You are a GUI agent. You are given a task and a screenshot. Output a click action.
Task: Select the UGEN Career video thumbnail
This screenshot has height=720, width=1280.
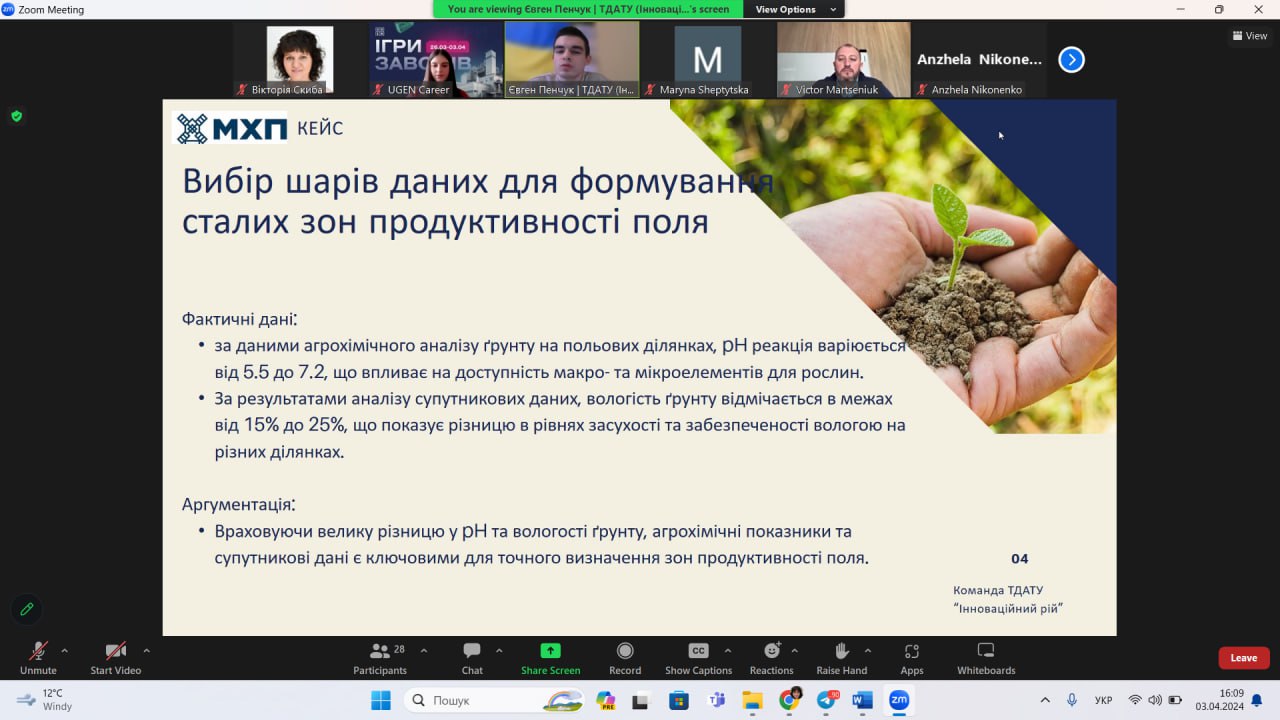[x=435, y=60]
